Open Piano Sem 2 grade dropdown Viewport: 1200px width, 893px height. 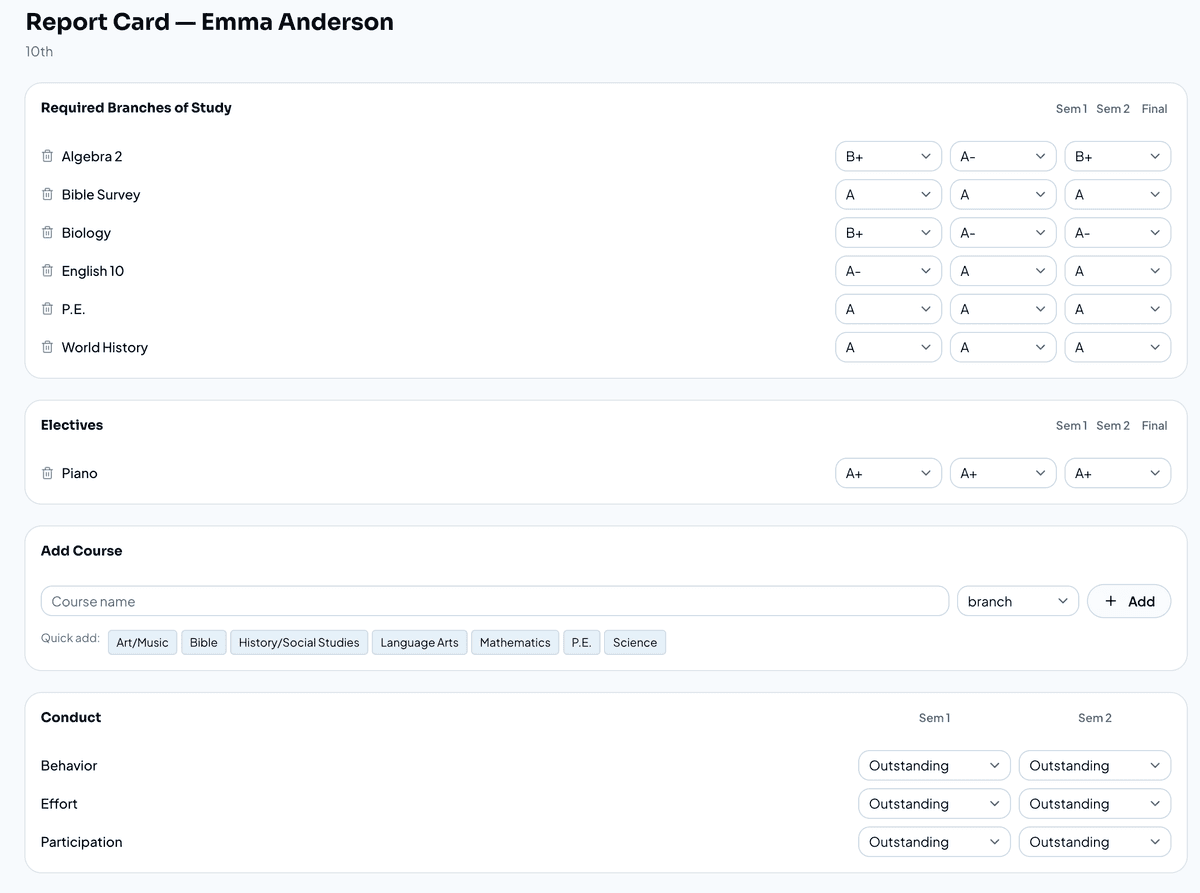(x=1002, y=473)
